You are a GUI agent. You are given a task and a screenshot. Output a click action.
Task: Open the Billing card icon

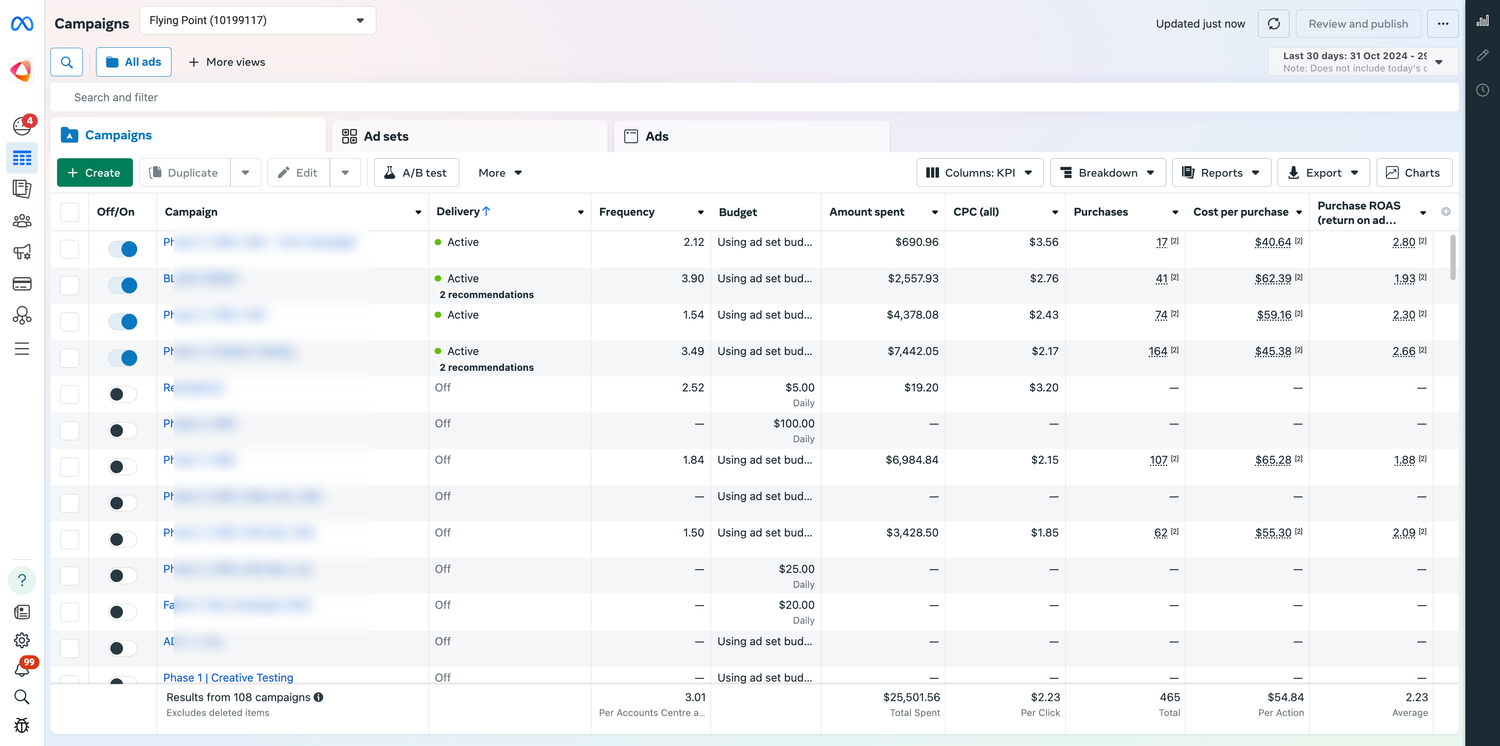click(x=22, y=284)
